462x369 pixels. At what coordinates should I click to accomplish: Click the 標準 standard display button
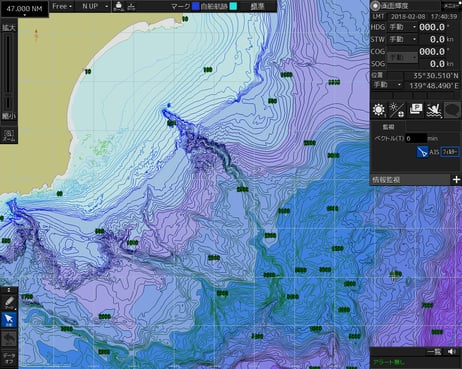tap(257, 6)
